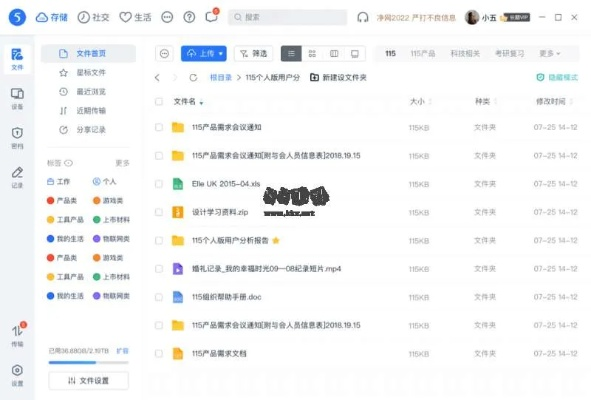Select the 115产品 category tab
This screenshot has height=400, width=591.
click(x=423, y=54)
